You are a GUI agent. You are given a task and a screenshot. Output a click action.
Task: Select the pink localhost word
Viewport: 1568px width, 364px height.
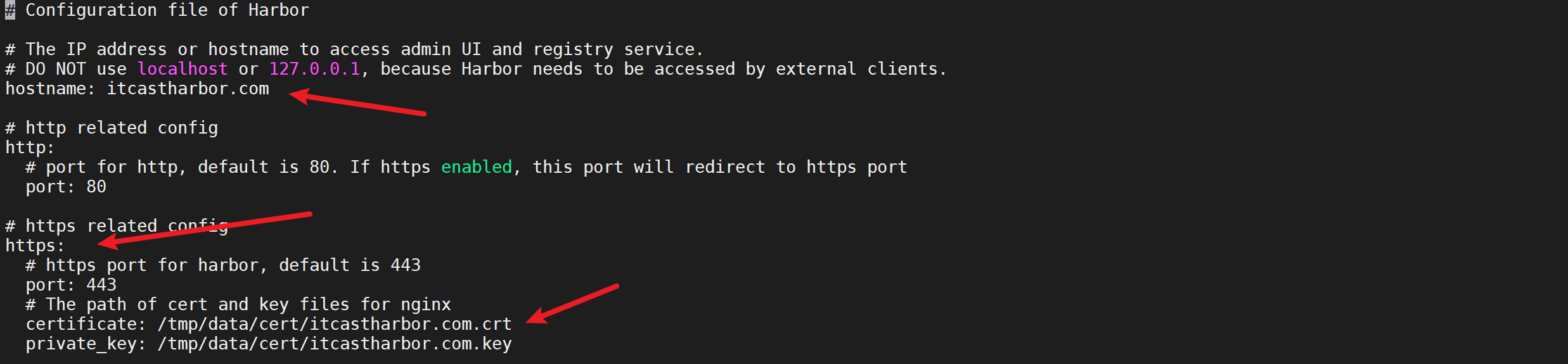tap(183, 69)
